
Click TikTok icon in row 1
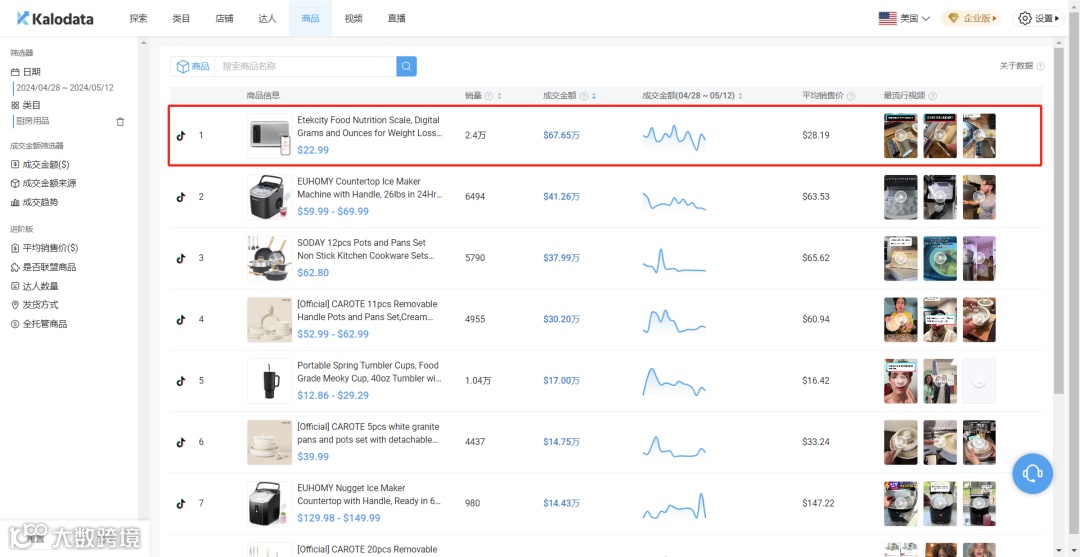tap(180, 136)
